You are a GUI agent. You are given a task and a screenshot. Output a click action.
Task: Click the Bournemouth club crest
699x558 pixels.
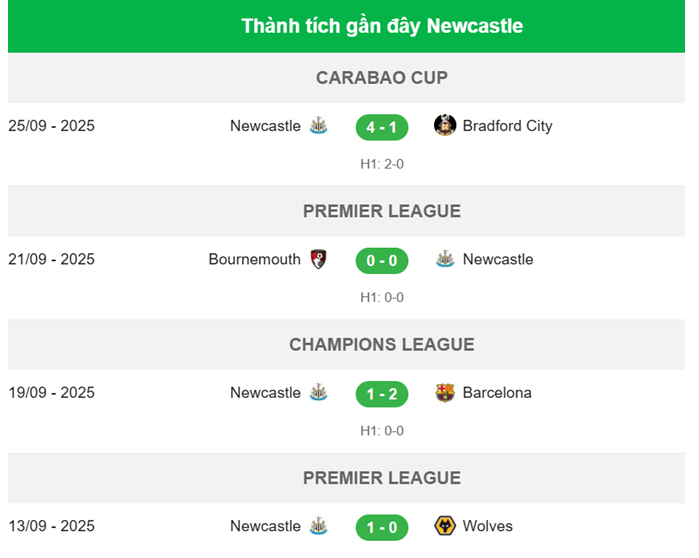click(x=319, y=259)
